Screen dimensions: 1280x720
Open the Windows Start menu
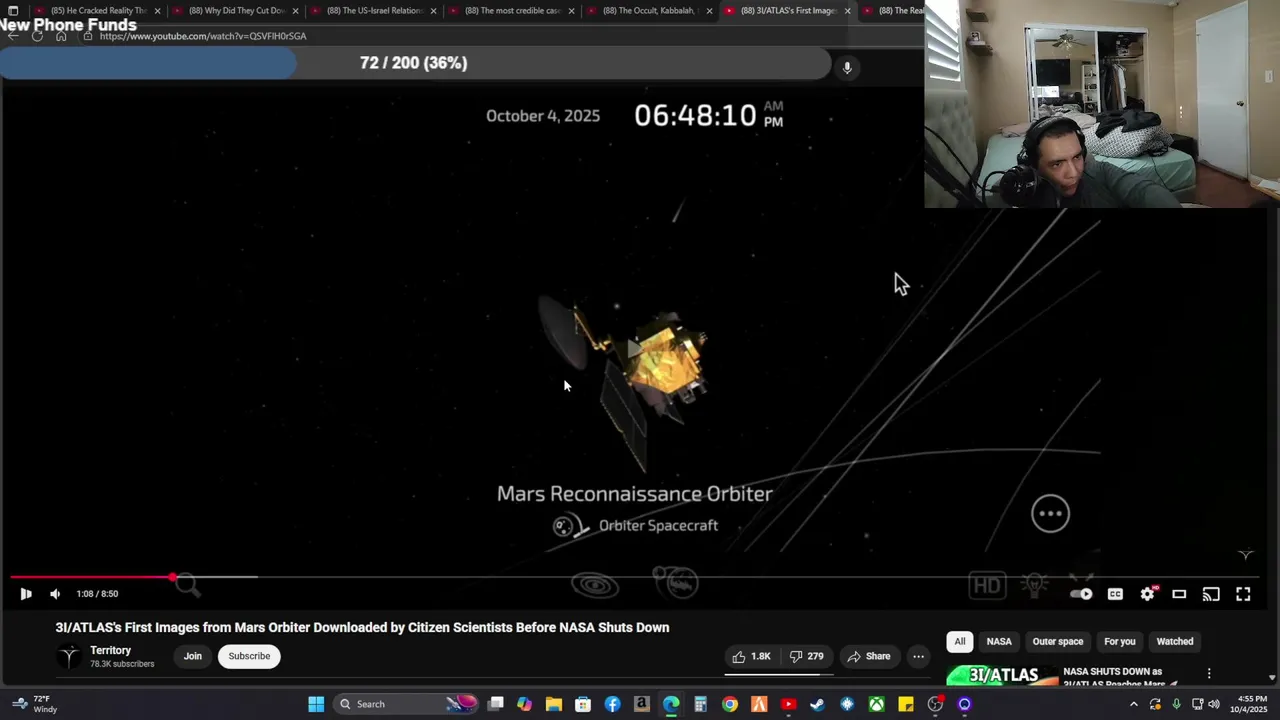[x=316, y=704]
